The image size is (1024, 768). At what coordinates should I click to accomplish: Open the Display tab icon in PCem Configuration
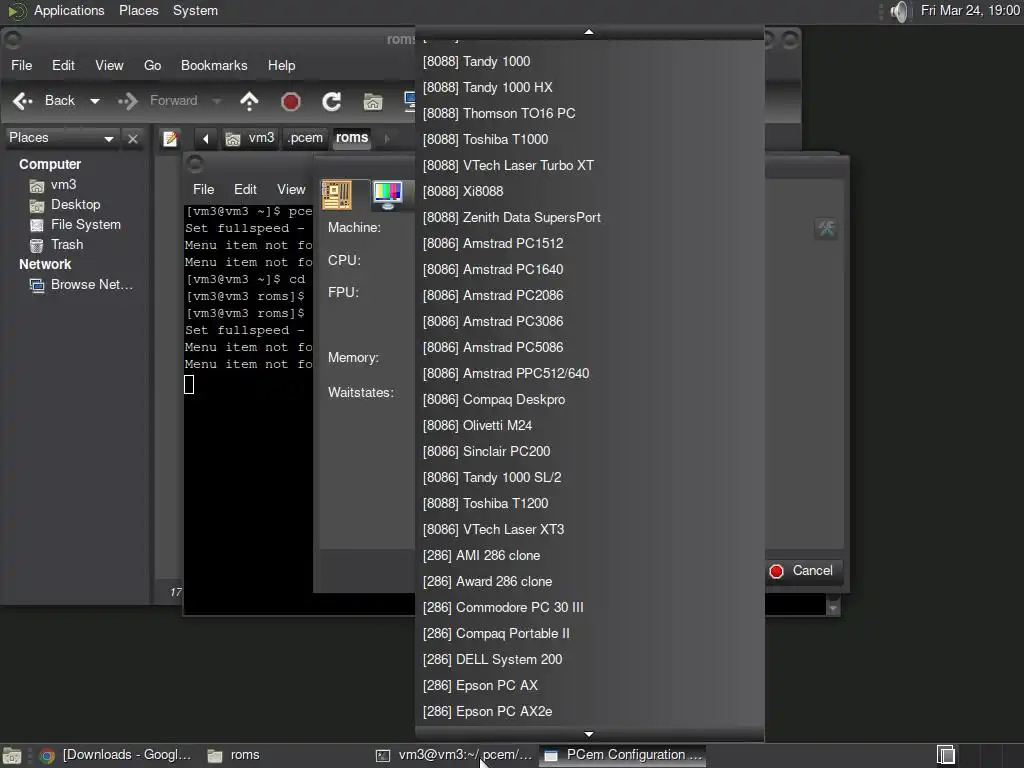(x=388, y=195)
